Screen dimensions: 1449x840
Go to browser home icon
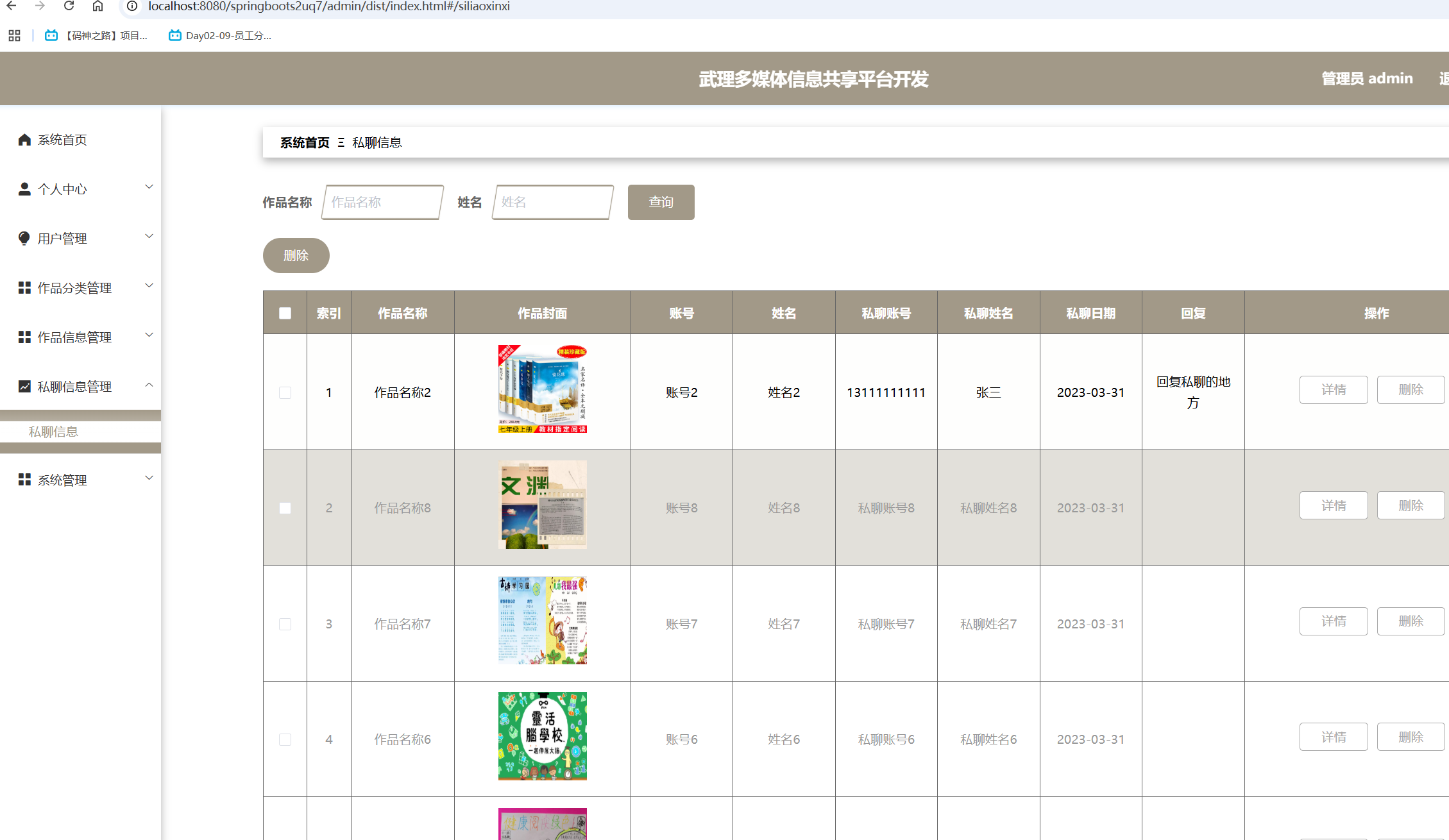coord(97,6)
